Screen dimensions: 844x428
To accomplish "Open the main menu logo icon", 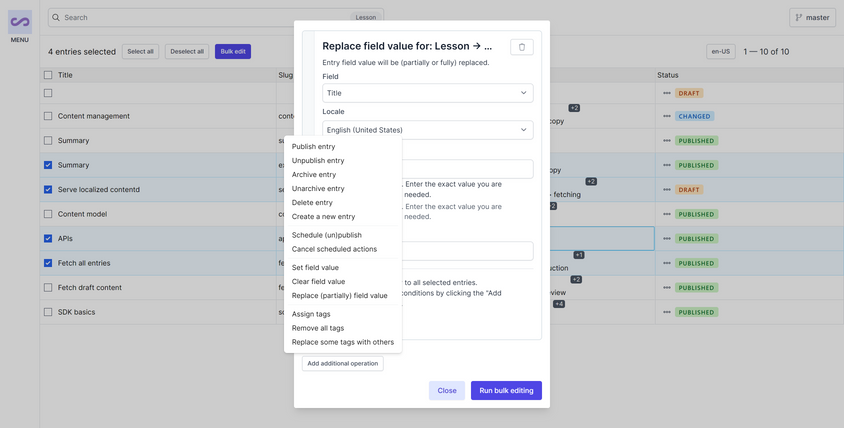I will tap(20, 22).
